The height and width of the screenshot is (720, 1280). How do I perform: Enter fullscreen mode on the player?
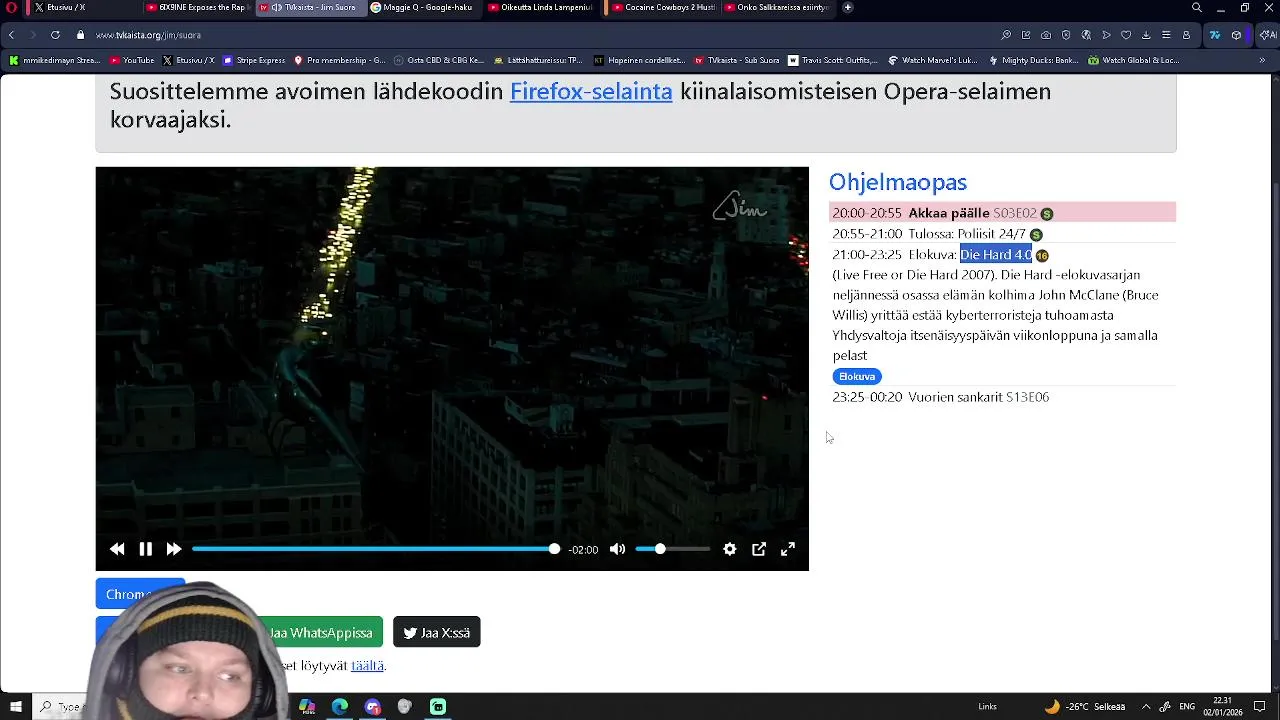(x=788, y=549)
